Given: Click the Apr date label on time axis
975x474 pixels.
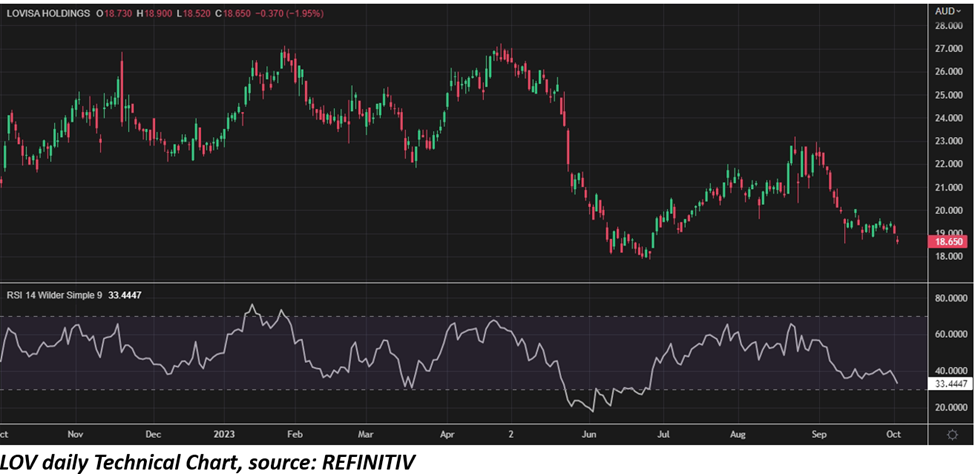Looking at the screenshot, I should pos(446,434).
